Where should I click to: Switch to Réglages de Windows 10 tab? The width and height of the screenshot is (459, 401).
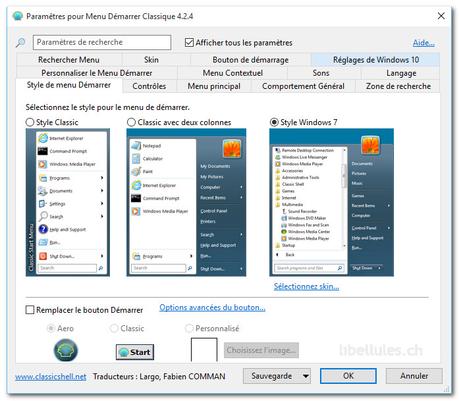point(376,60)
